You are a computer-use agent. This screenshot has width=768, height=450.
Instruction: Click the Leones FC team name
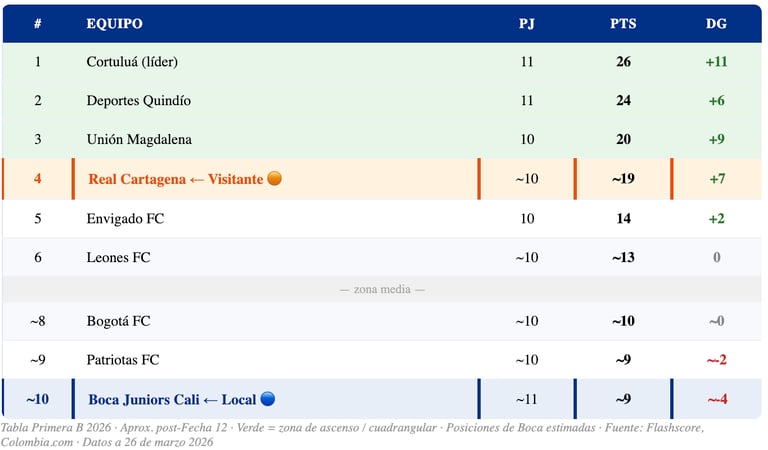click(119, 257)
